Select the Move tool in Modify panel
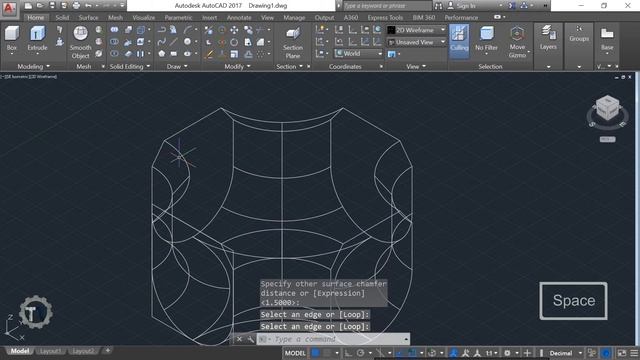Screen dimensions: 640x360 point(234,30)
